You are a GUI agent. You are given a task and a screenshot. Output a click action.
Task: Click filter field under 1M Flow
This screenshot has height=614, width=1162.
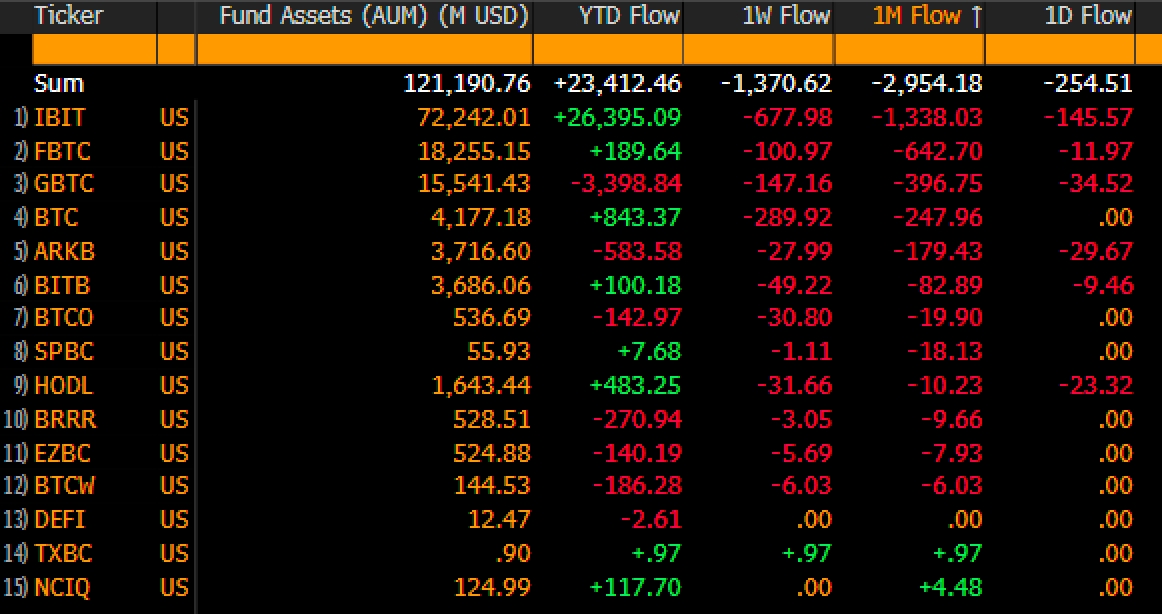[x=909, y=49]
